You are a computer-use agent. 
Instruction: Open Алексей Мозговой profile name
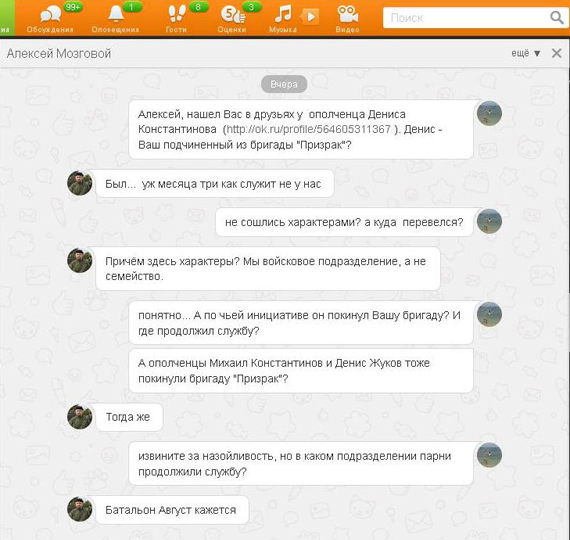click(x=59, y=53)
